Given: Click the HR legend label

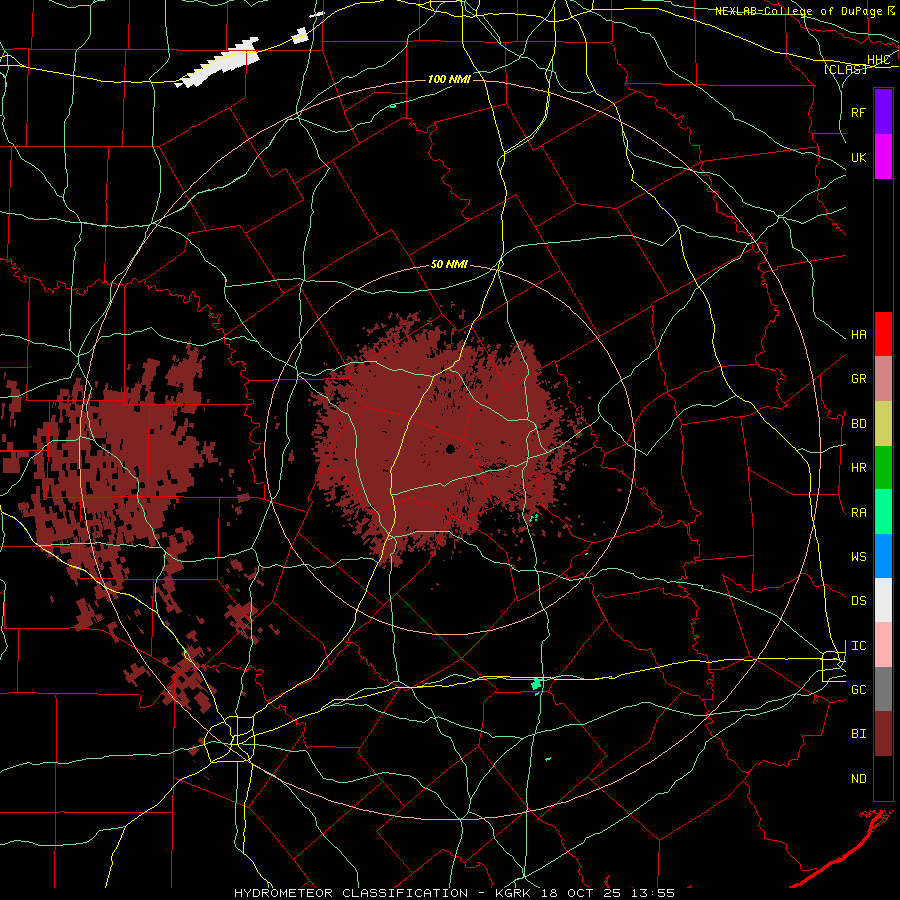Looking at the screenshot, I should [x=858, y=468].
